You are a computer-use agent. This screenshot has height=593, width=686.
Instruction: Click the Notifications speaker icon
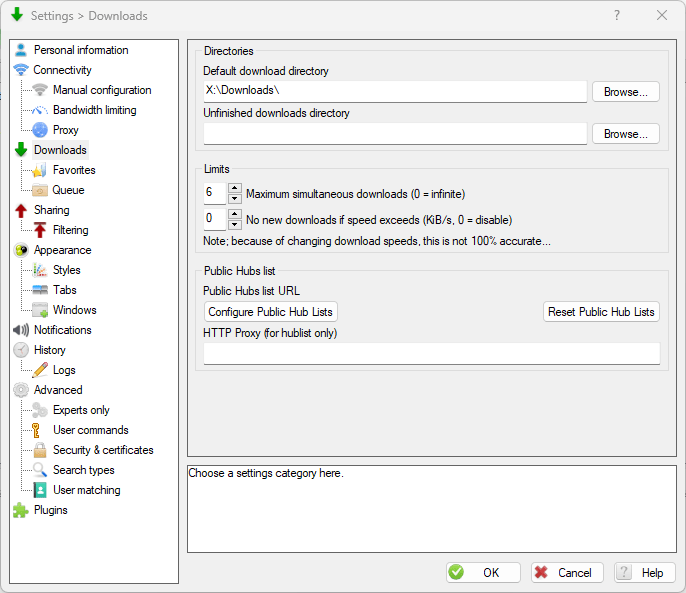[21, 330]
